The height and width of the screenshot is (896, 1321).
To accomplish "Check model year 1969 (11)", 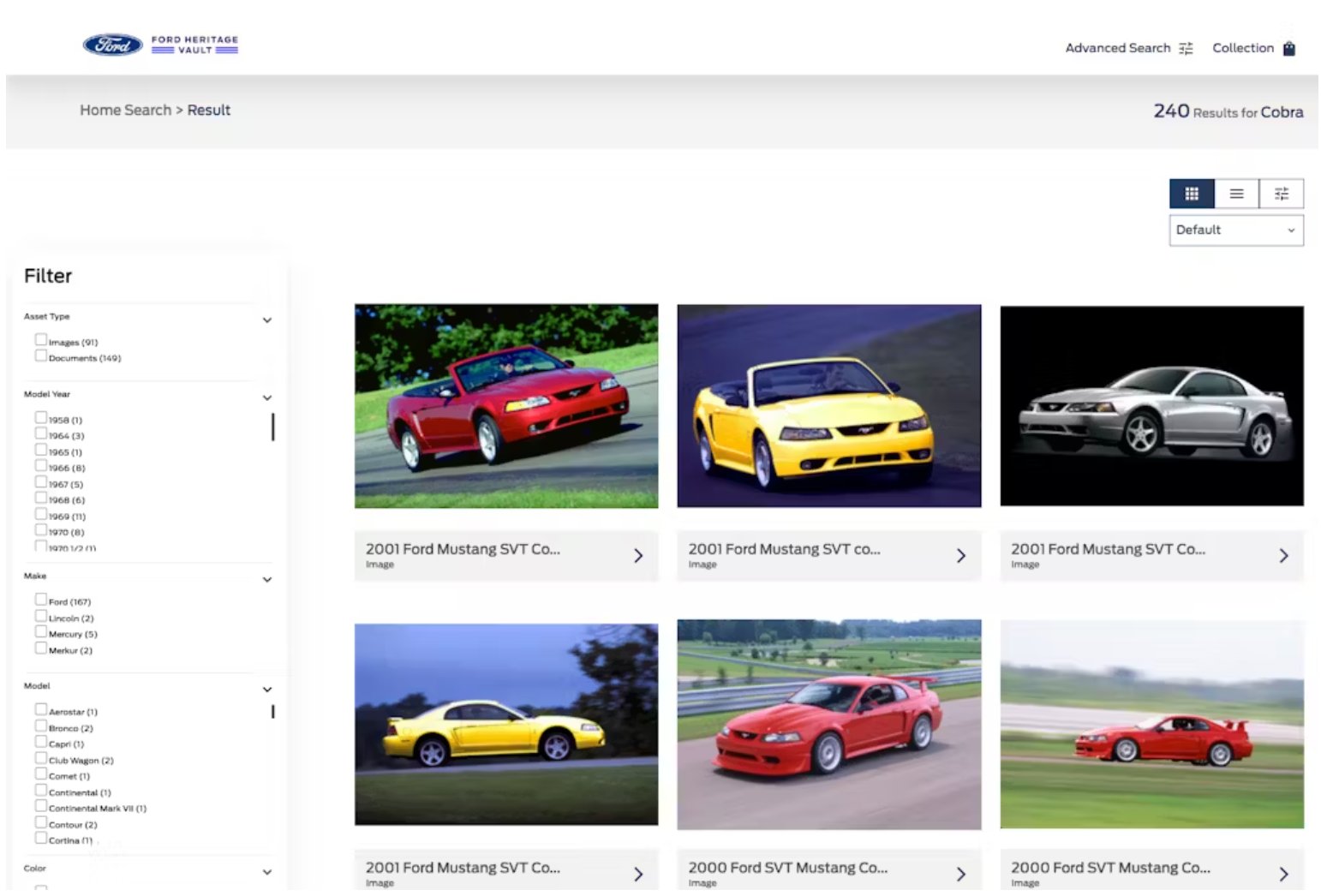I will tap(40, 514).
